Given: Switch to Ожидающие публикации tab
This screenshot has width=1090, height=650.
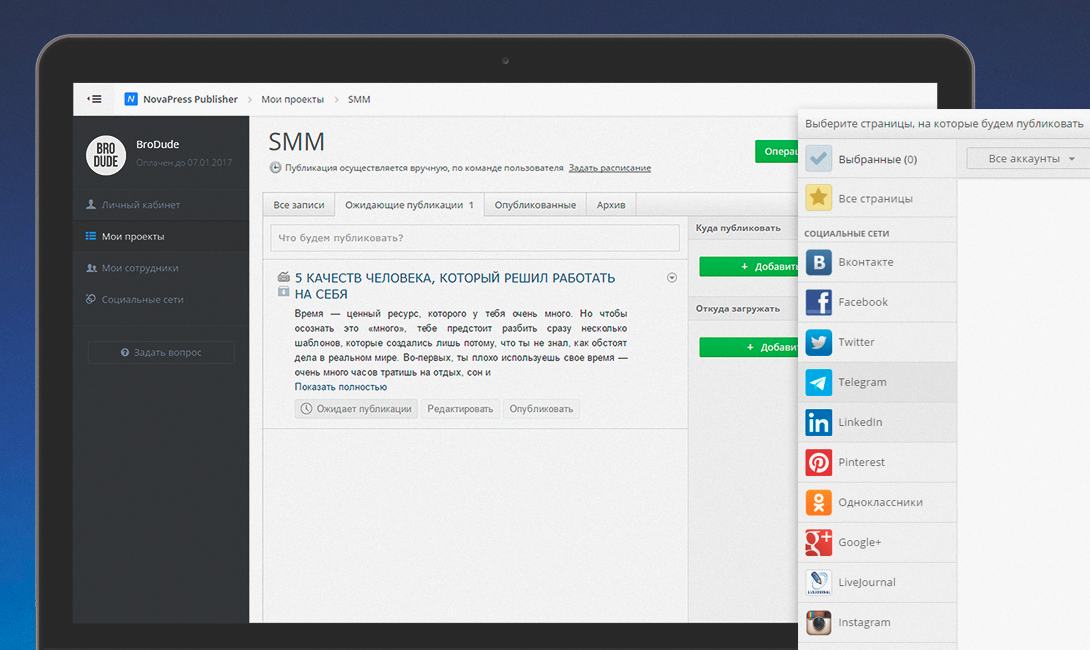Looking at the screenshot, I should (409, 204).
